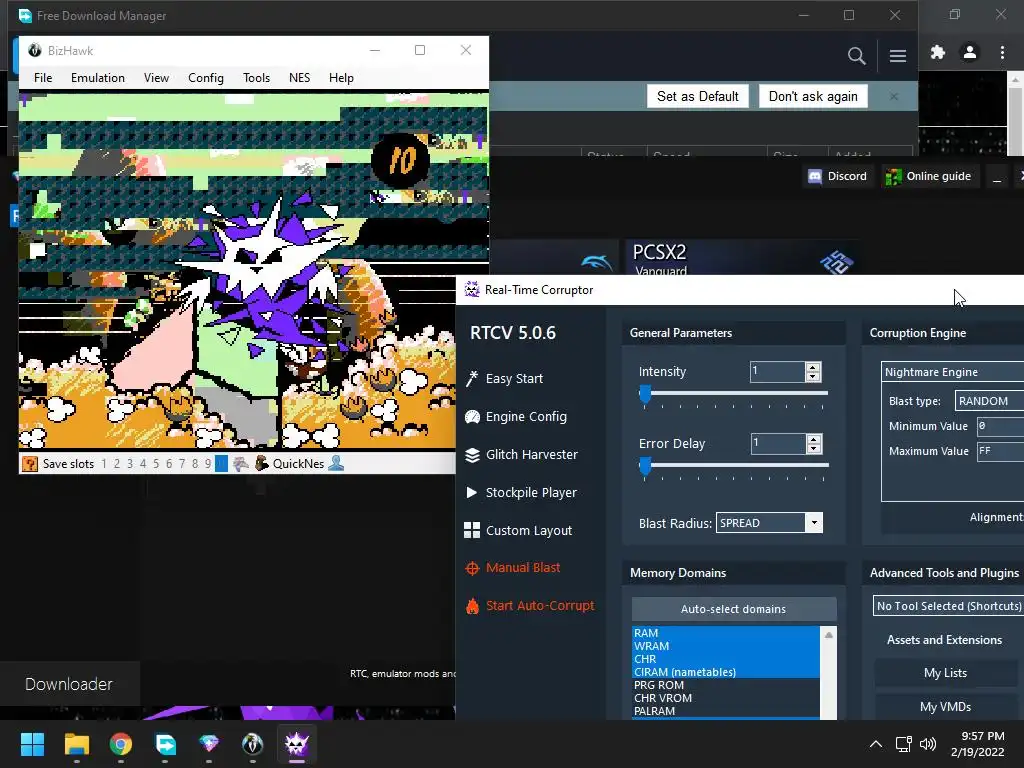Open the Free Download Manager hamburger menu
The image size is (1024, 768).
click(897, 56)
